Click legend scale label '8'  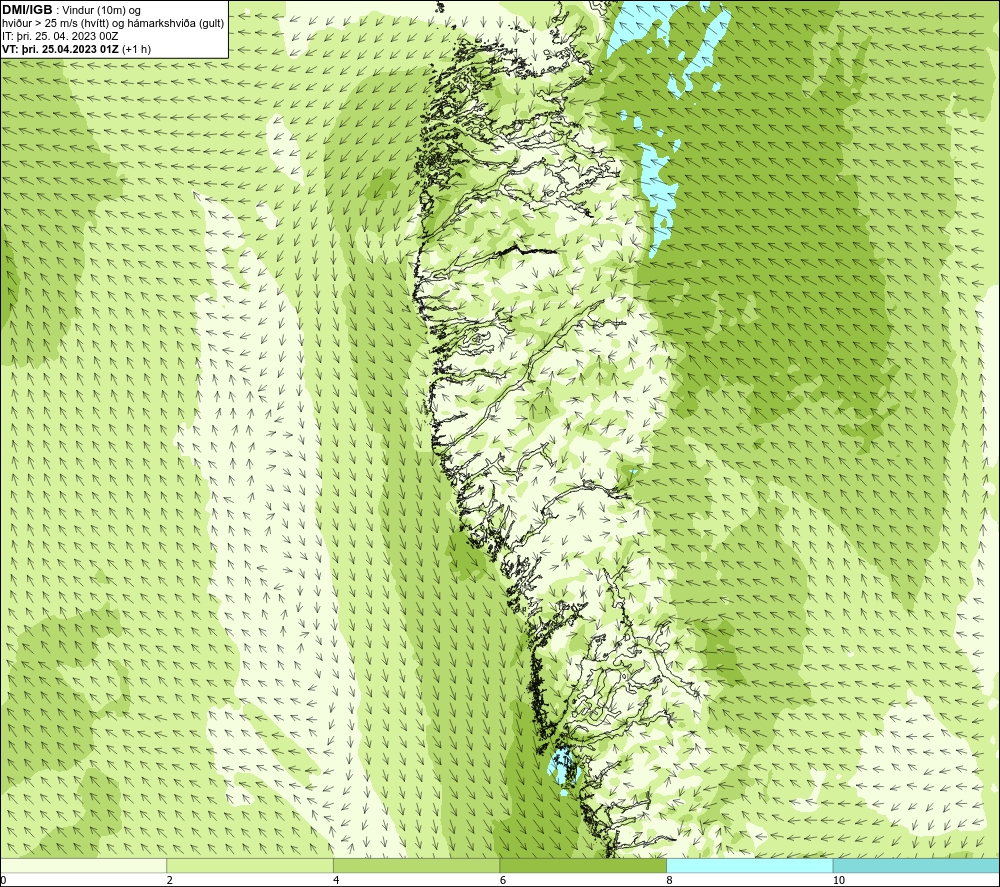(670, 881)
